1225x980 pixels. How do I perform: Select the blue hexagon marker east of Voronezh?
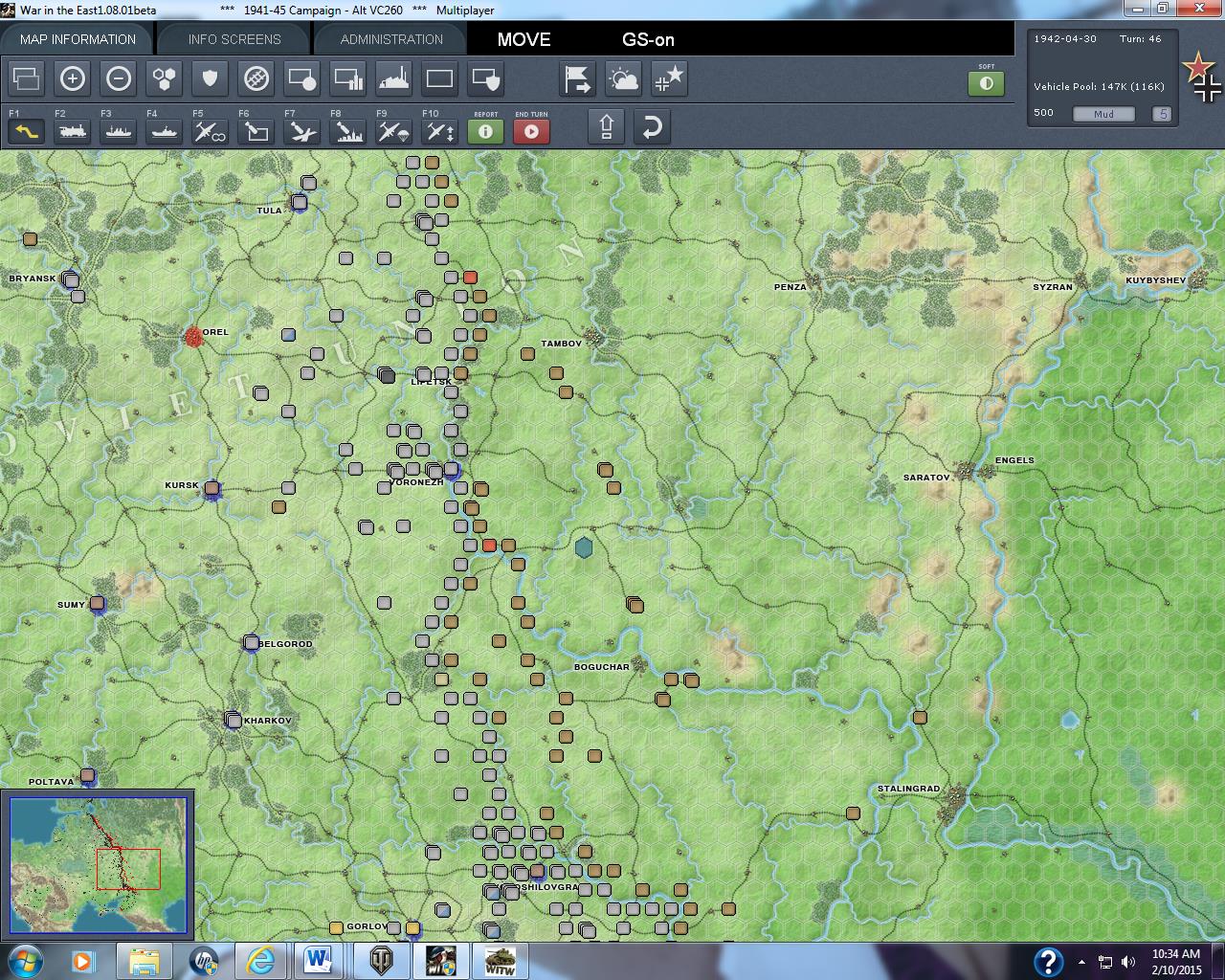584,547
